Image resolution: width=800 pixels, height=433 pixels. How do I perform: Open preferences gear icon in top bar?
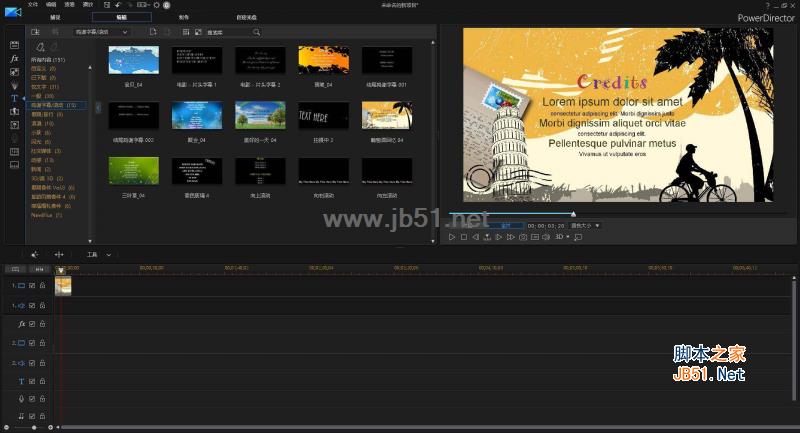tap(156, 5)
